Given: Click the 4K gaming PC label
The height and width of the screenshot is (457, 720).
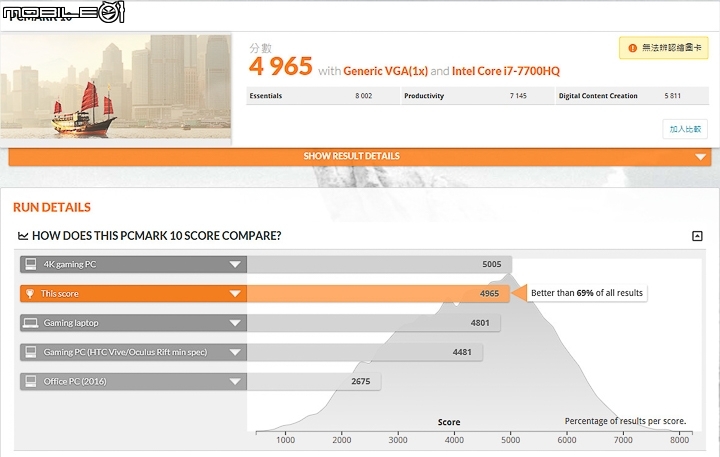Looking at the screenshot, I should (70, 265).
